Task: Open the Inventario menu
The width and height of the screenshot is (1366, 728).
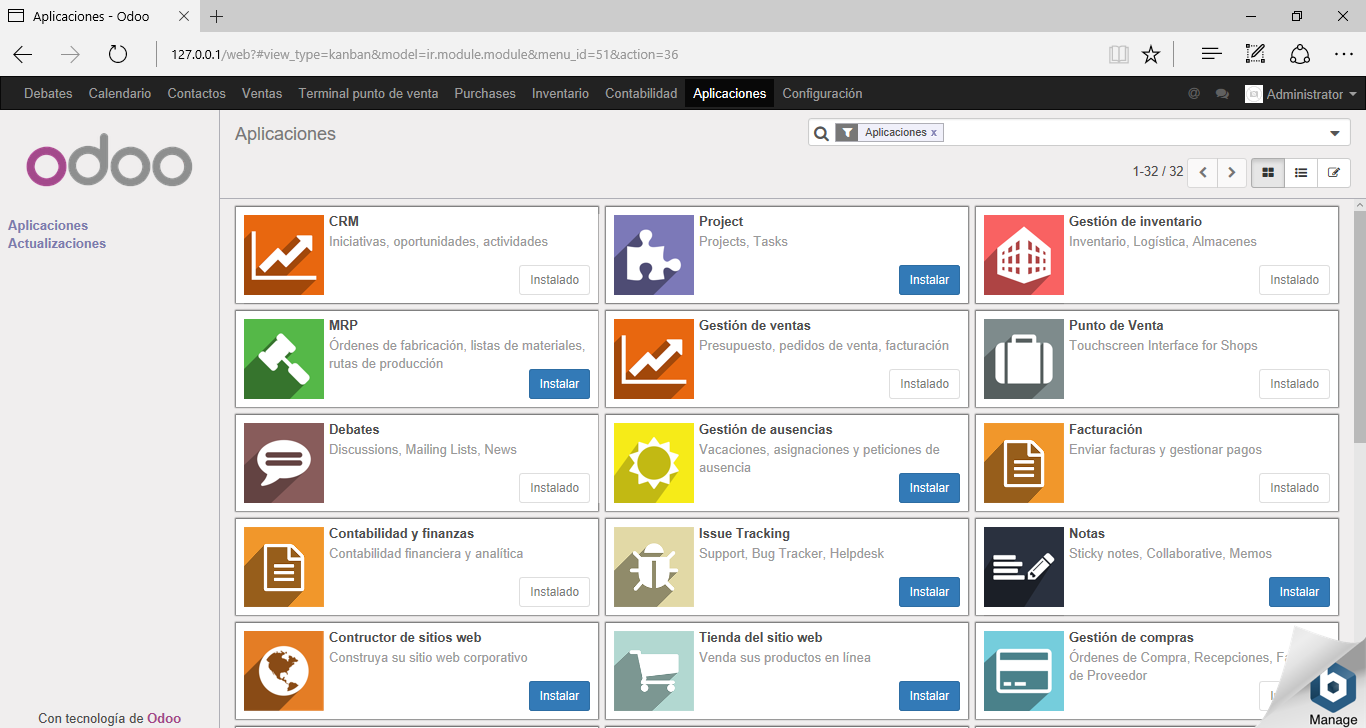Action: (x=560, y=93)
